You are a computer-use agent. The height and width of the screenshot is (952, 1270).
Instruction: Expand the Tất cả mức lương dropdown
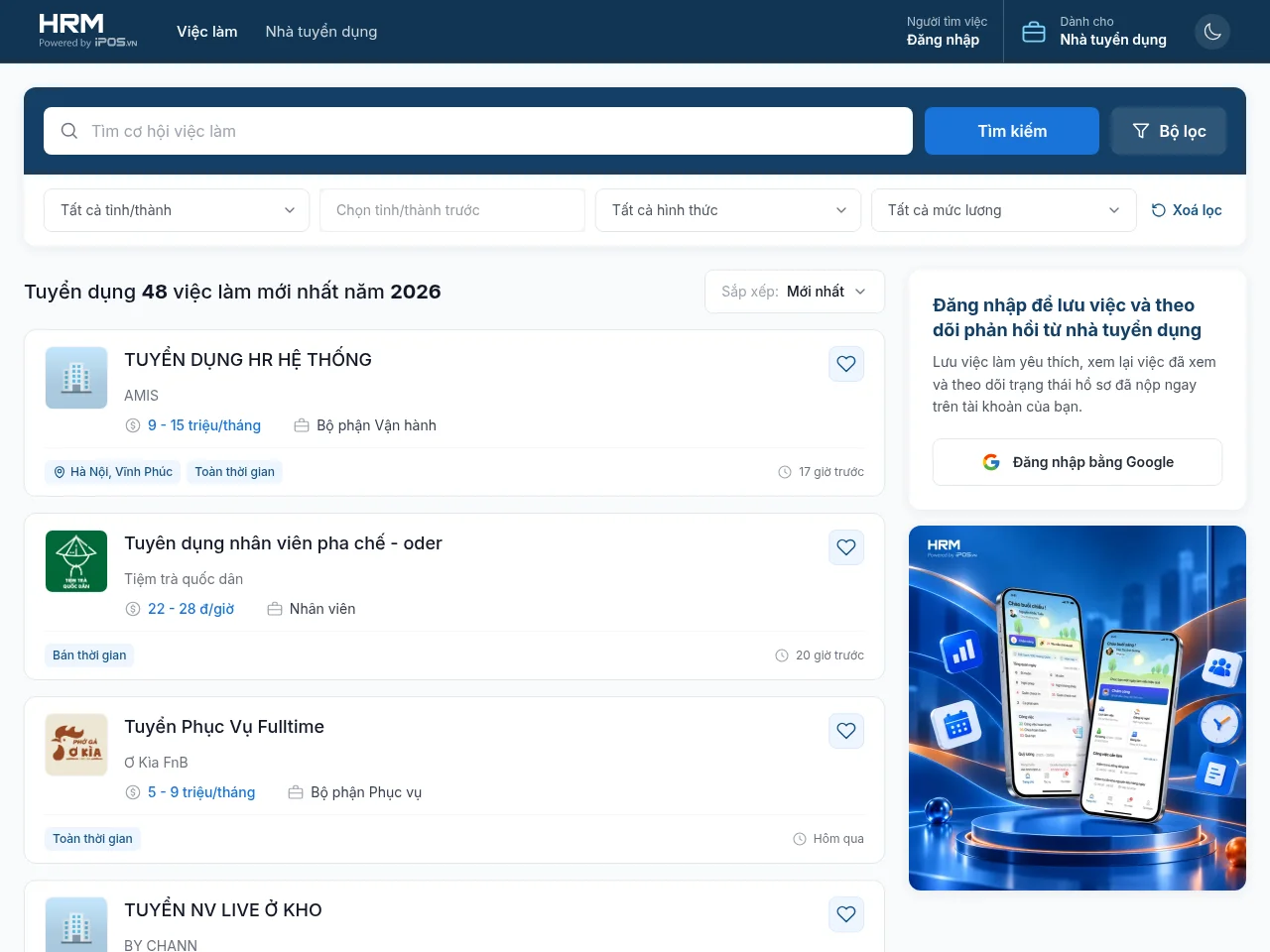pyautogui.click(x=1004, y=210)
